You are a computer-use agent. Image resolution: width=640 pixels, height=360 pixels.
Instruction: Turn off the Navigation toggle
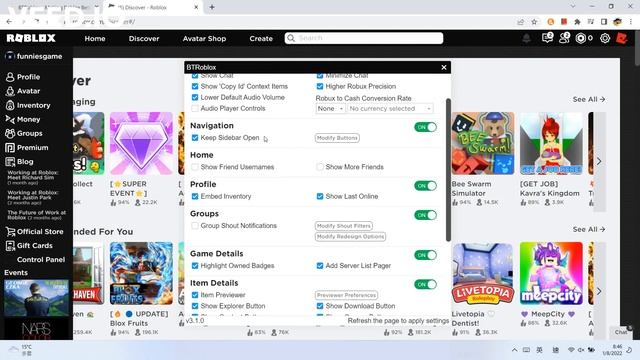[425, 127]
